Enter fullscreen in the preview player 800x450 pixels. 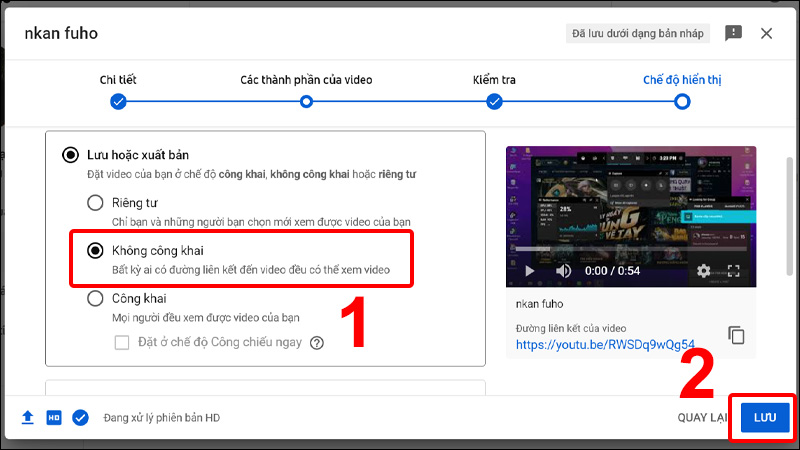click(x=734, y=270)
